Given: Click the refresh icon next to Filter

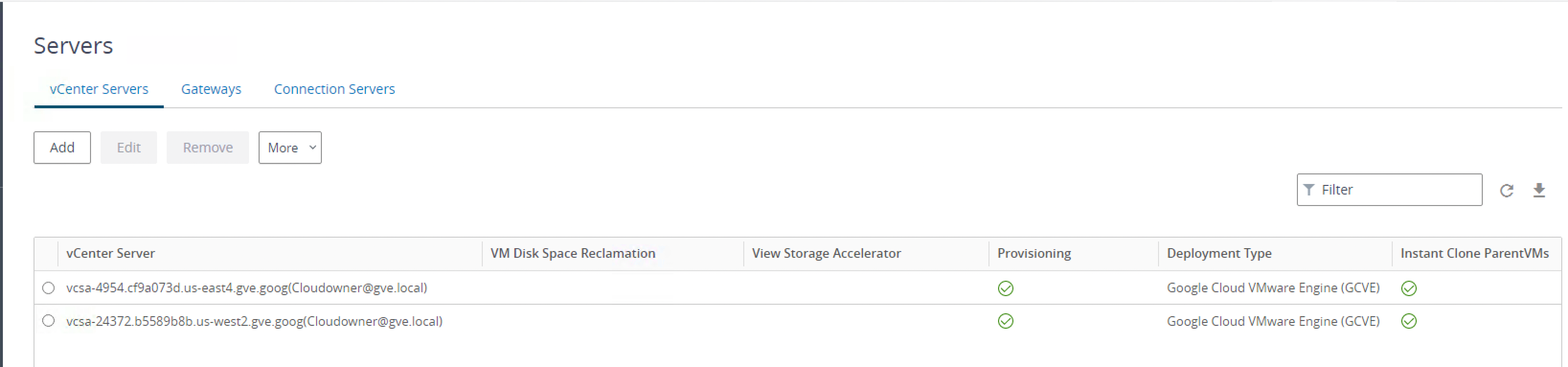Looking at the screenshot, I should tap(1507, 191).
